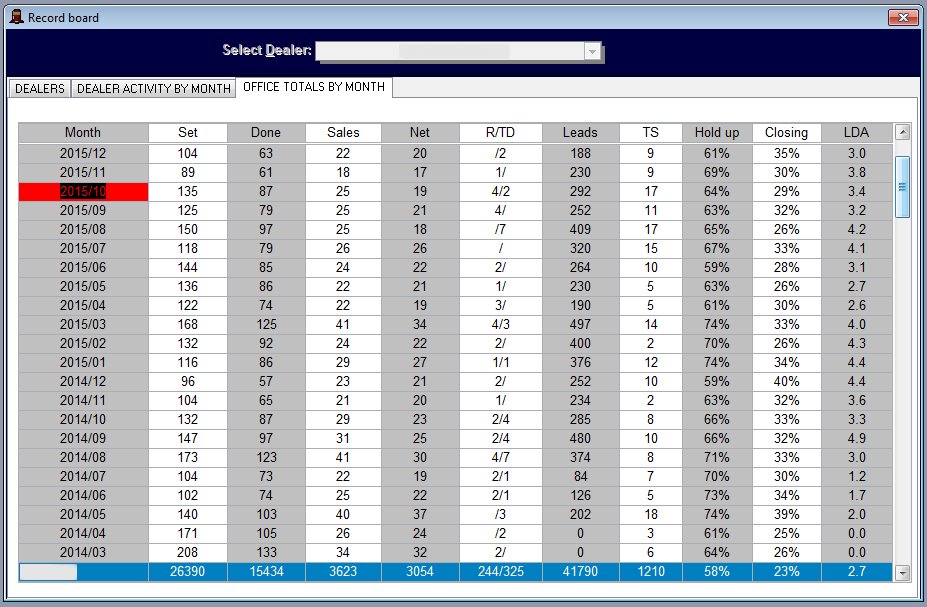Select month 2014/10
Image resolution: width=927 pixels, height=607 pixels.
(x=83, y=419)
